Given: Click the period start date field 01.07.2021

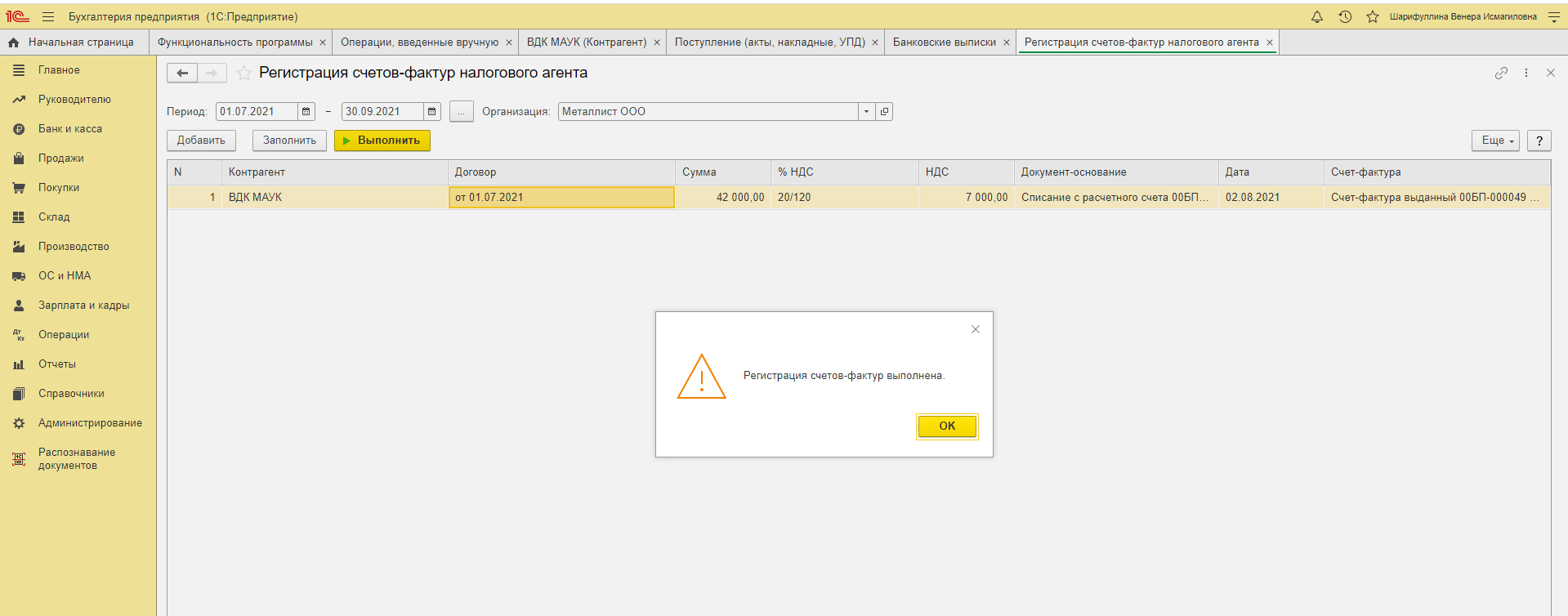Looking at the screenshot, I should 257,111.
